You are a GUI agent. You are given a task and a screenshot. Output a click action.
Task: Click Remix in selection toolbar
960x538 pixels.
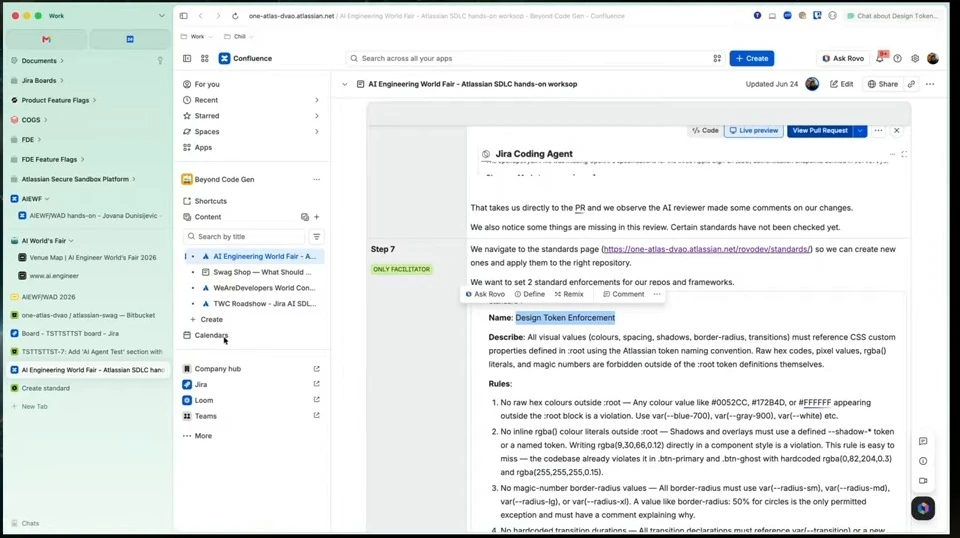click(x=569, y=294)
